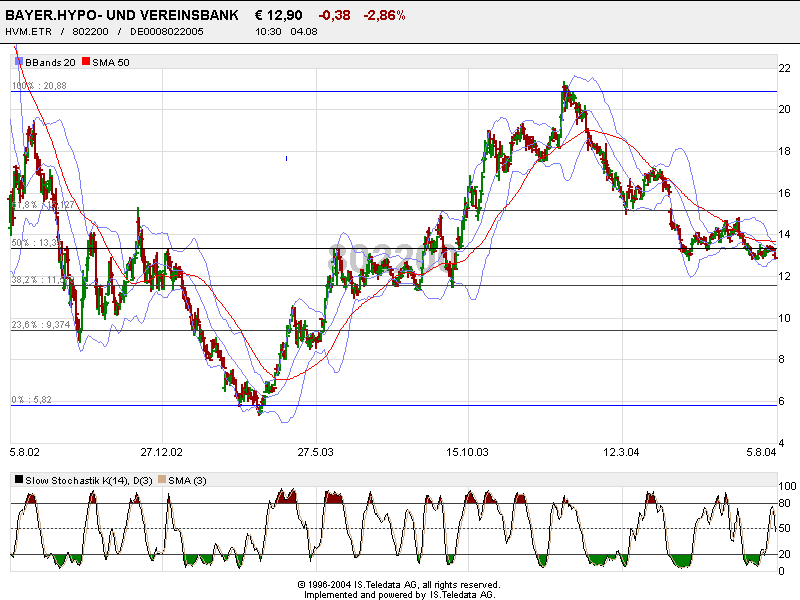This screenshot has width=800, height=600.
Task: Click the black Slow Stochastik legend swatch
Action: (19, 480)
